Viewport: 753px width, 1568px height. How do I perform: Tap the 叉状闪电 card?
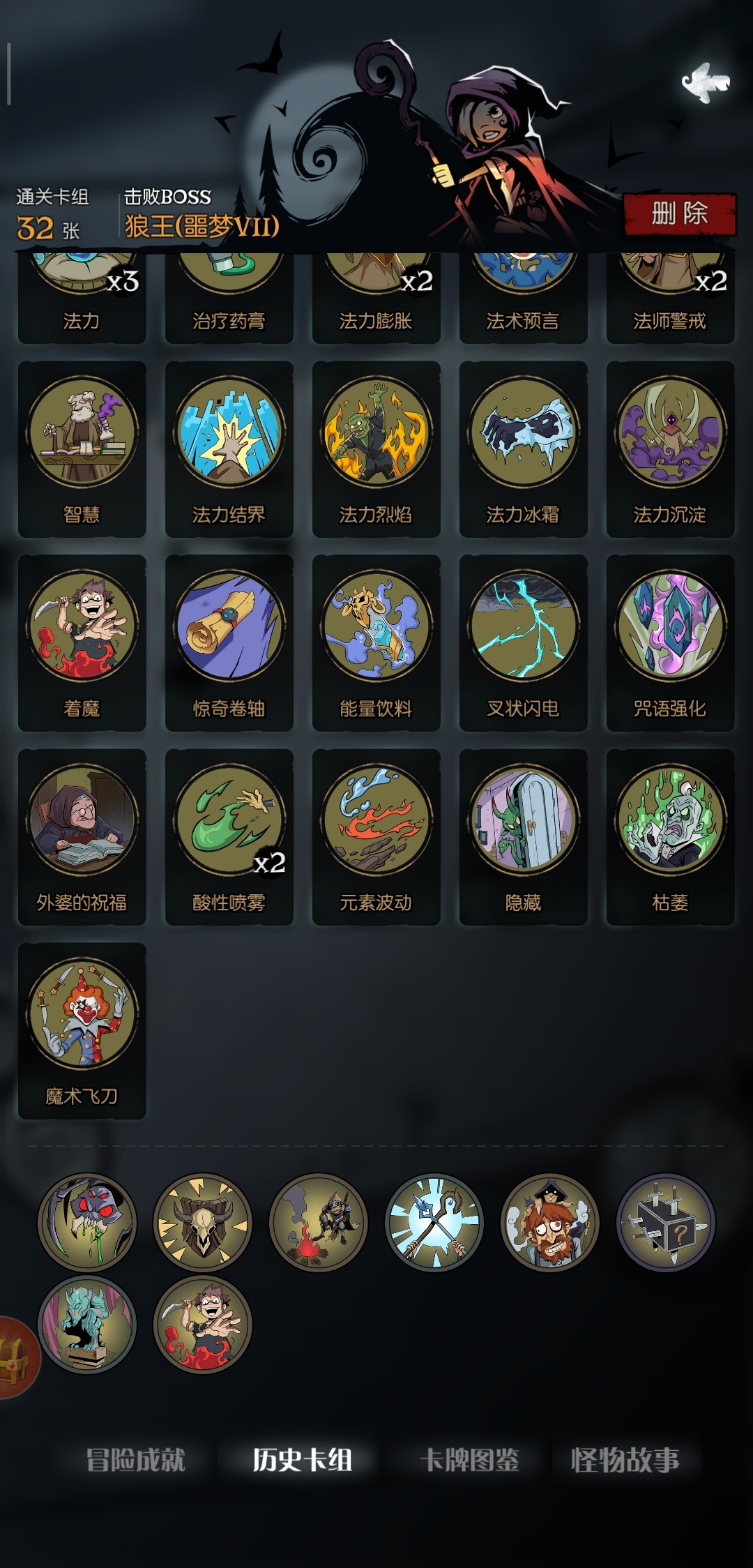tap(524, 643)
